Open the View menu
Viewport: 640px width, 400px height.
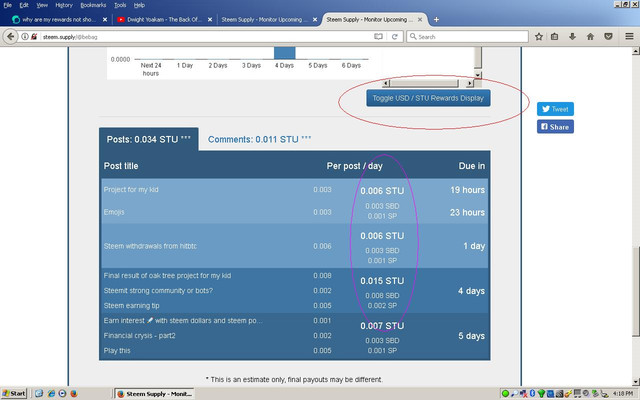coord(42,5)
